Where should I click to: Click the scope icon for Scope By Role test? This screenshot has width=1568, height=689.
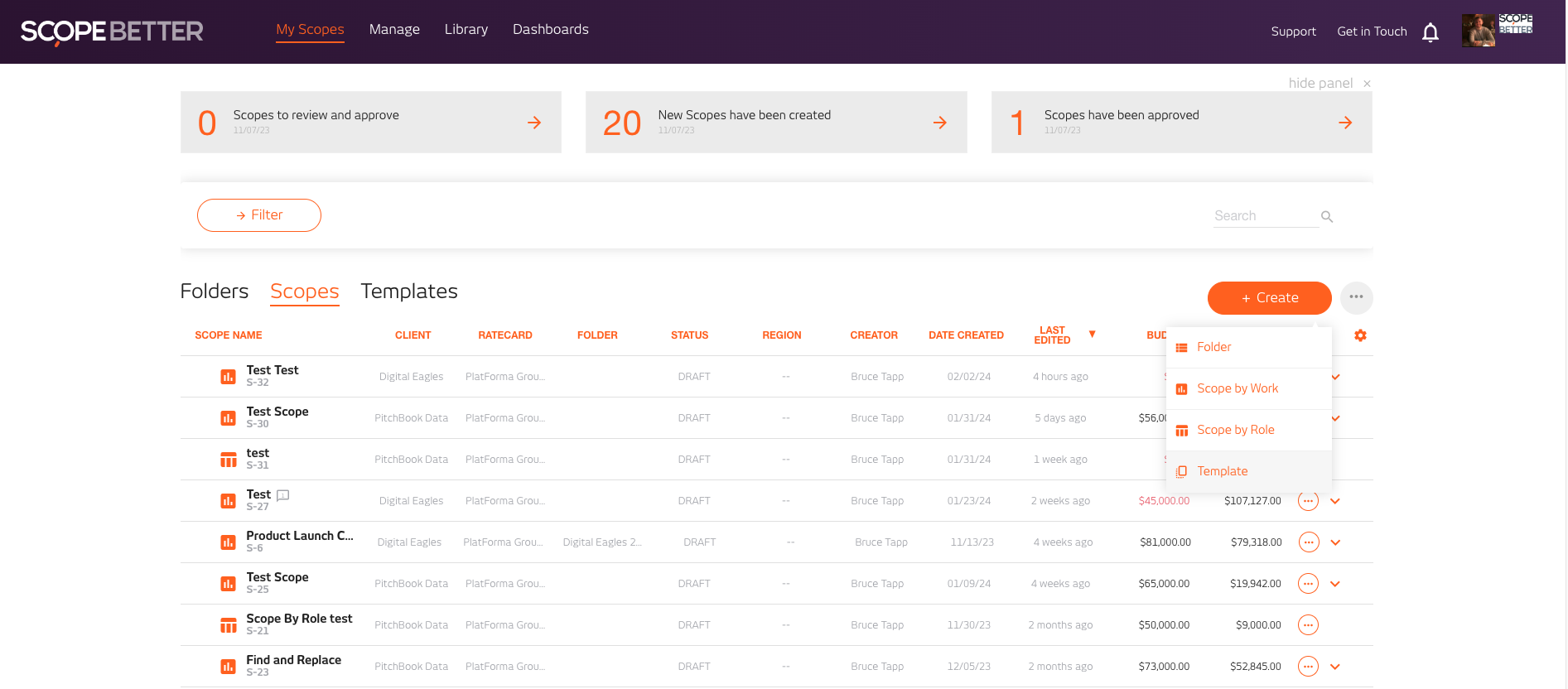(228, 625)
